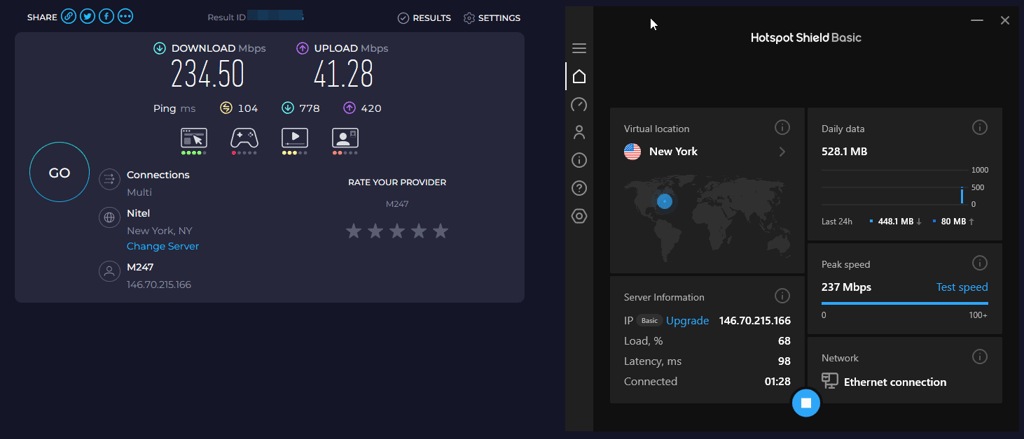The image size is (1024, 439).
Task: Click the IP address 146.70.215.166 in Speedtest
Action: click(x=159, y=285)
